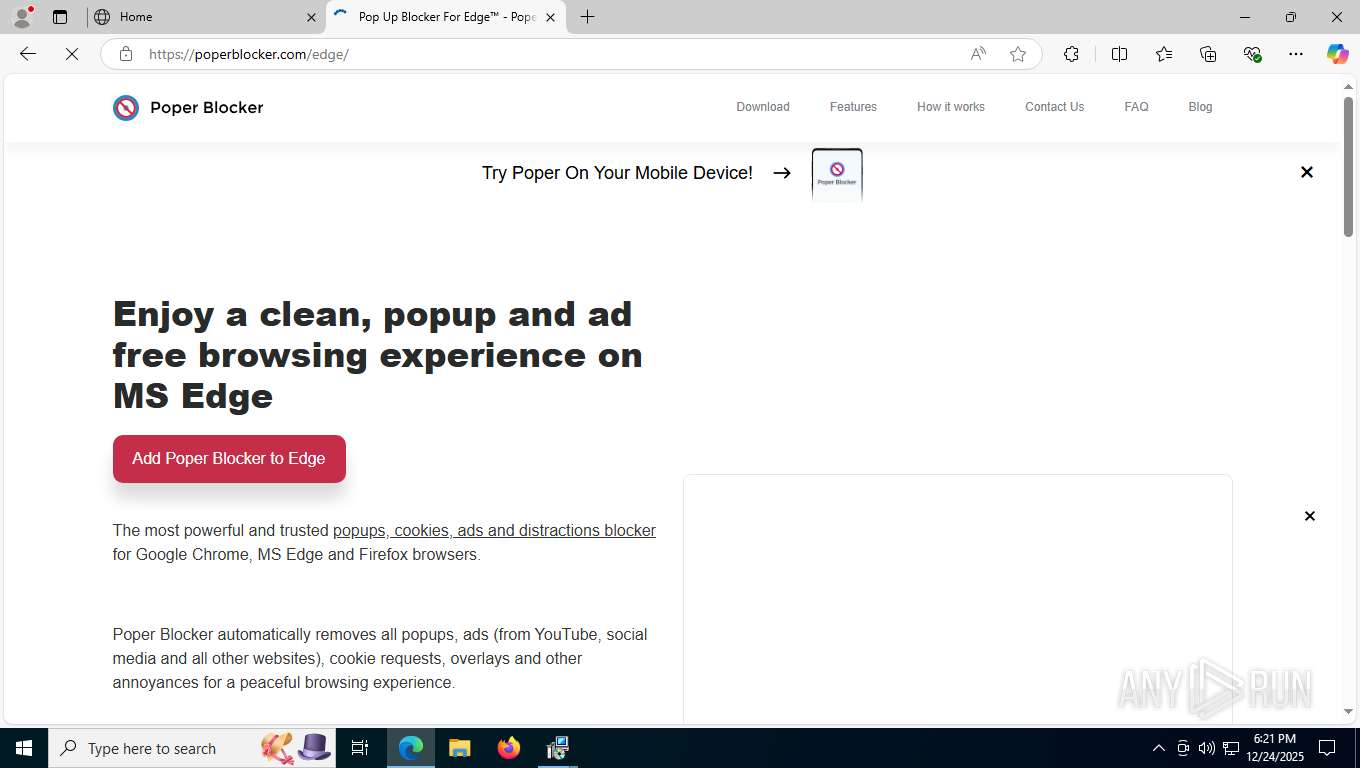Open the tab actions menu icon

tap(60, 17)
